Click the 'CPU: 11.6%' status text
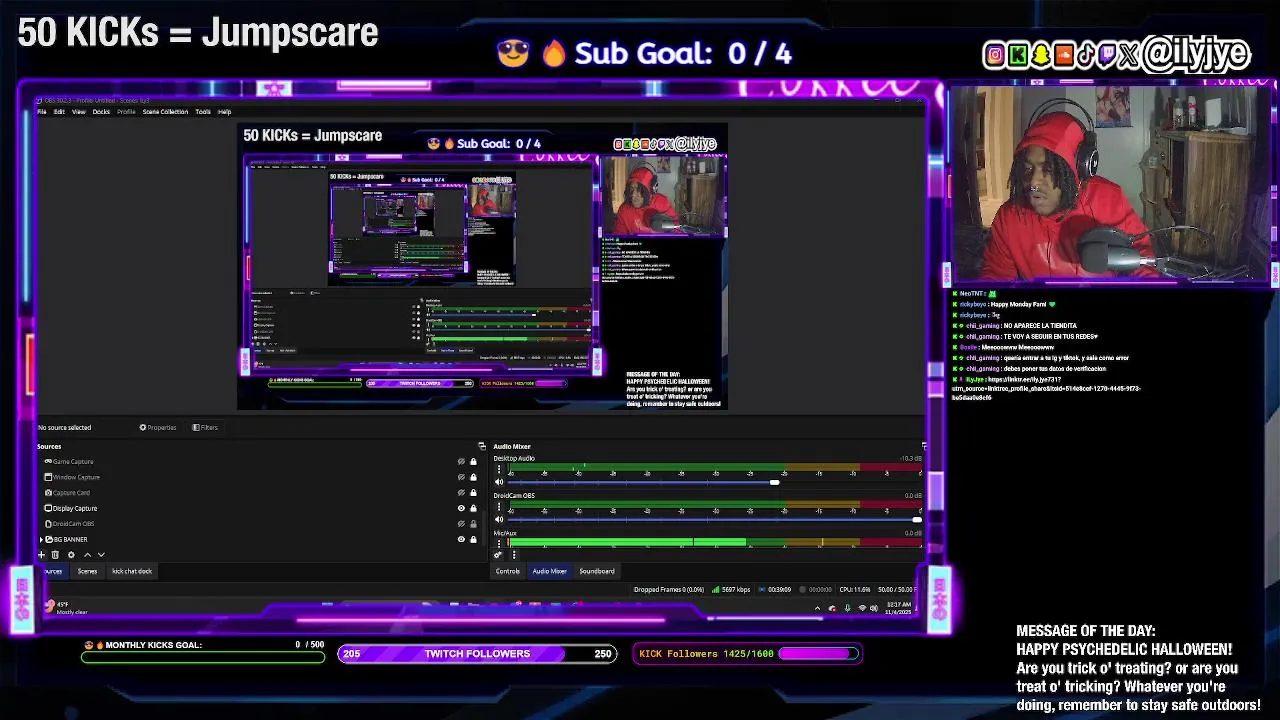The height and width of the screenshot is (720, 1280). click(x=855, y=589)
